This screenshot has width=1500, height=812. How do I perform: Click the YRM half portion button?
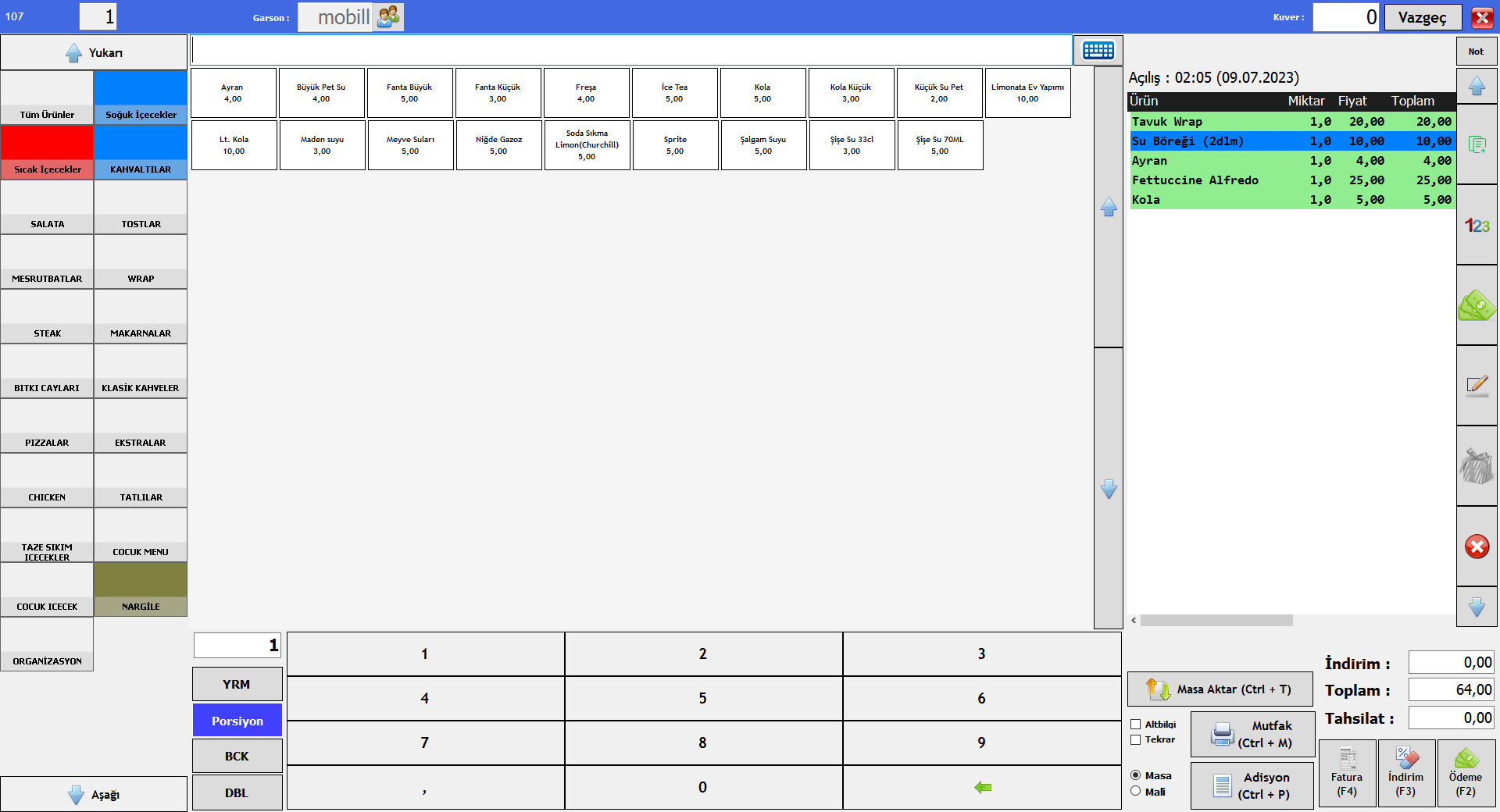(x=237, y=684)
